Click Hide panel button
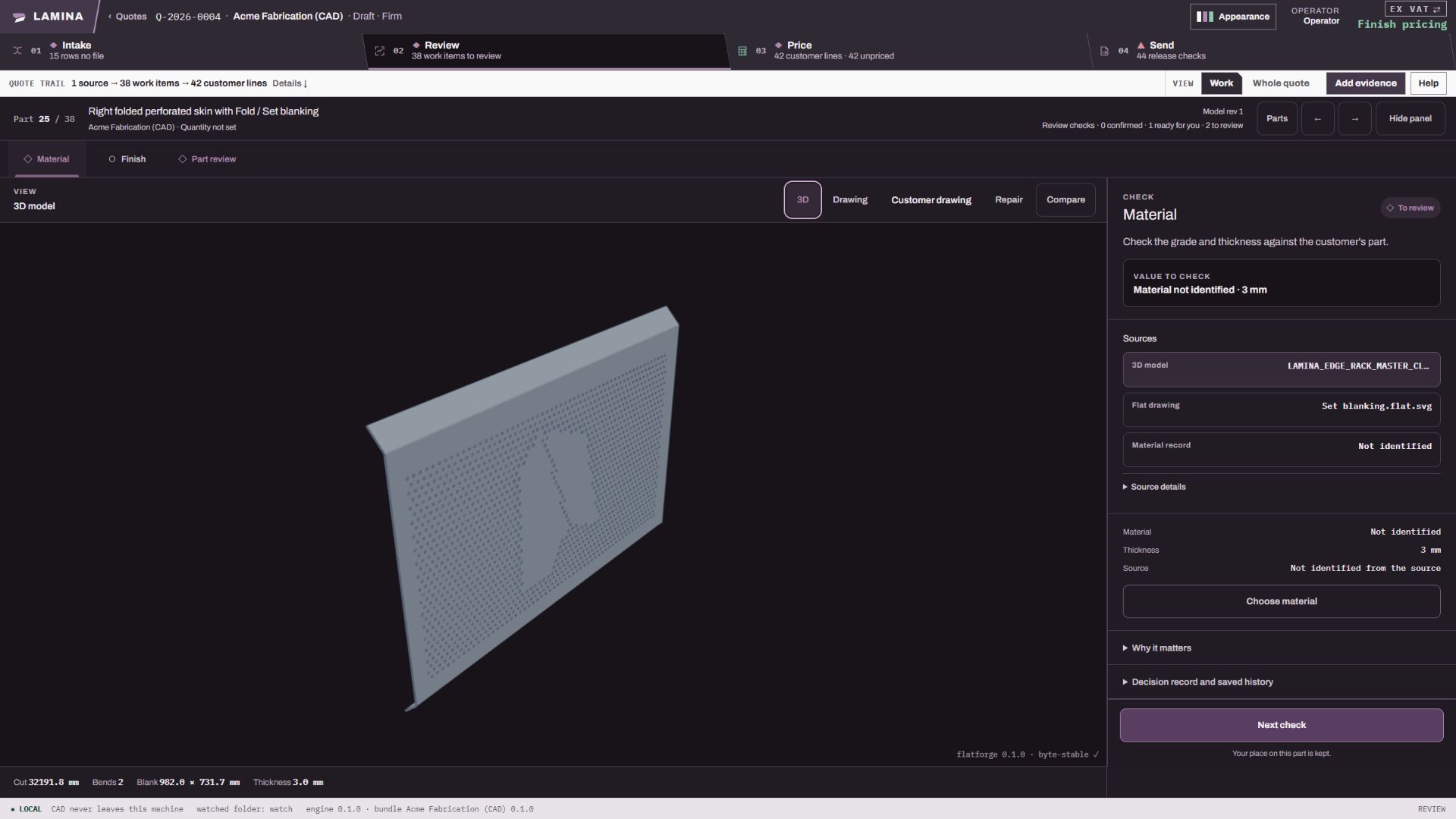The width and height of the screenshot is (1456, 819). click(1410, 119)
